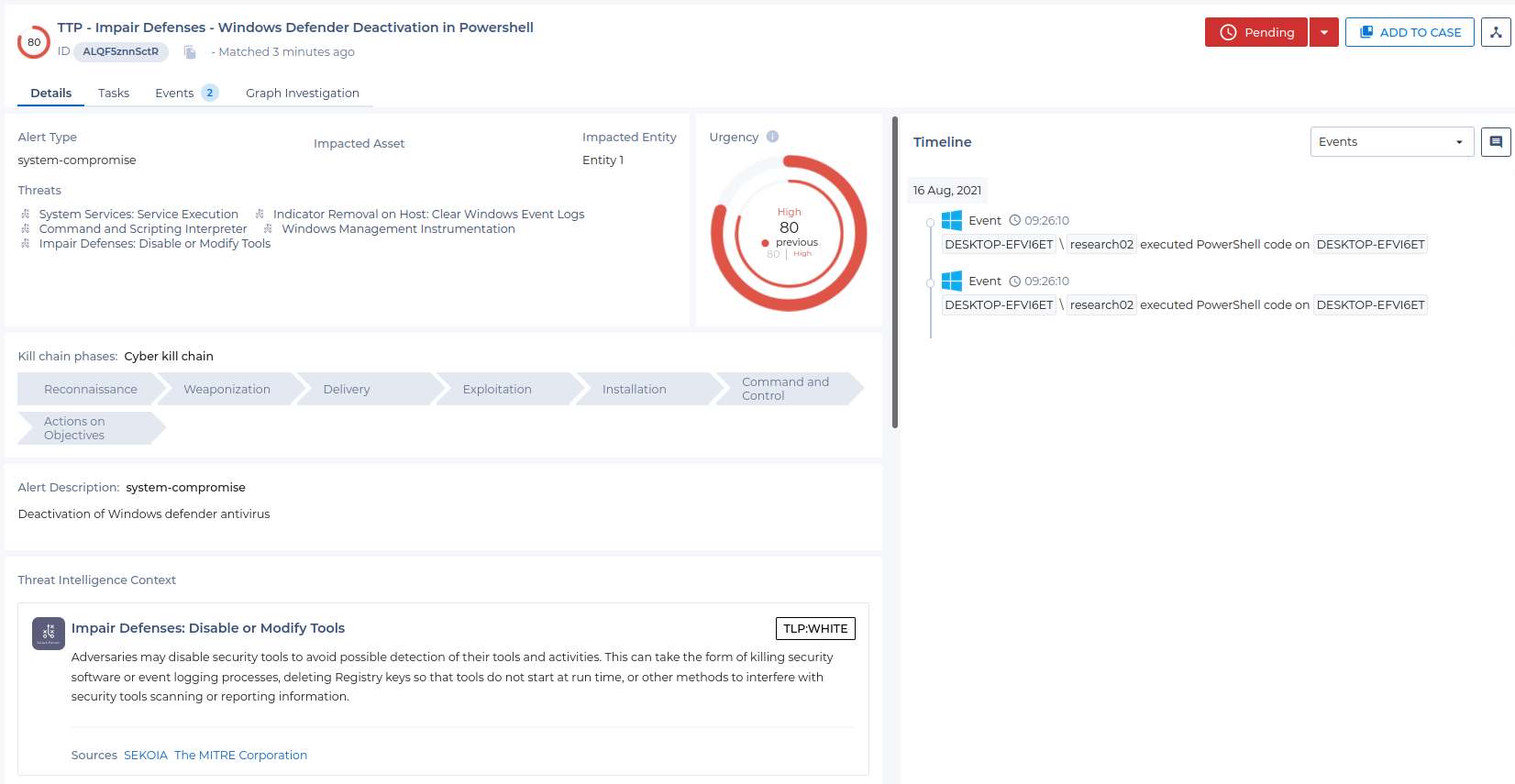Image resolution: width=1515 pixels, height=784 pixels.
Task: Click Windows Management Instrumentation threat
Action: pyautogui.click(x=398, y=228)
